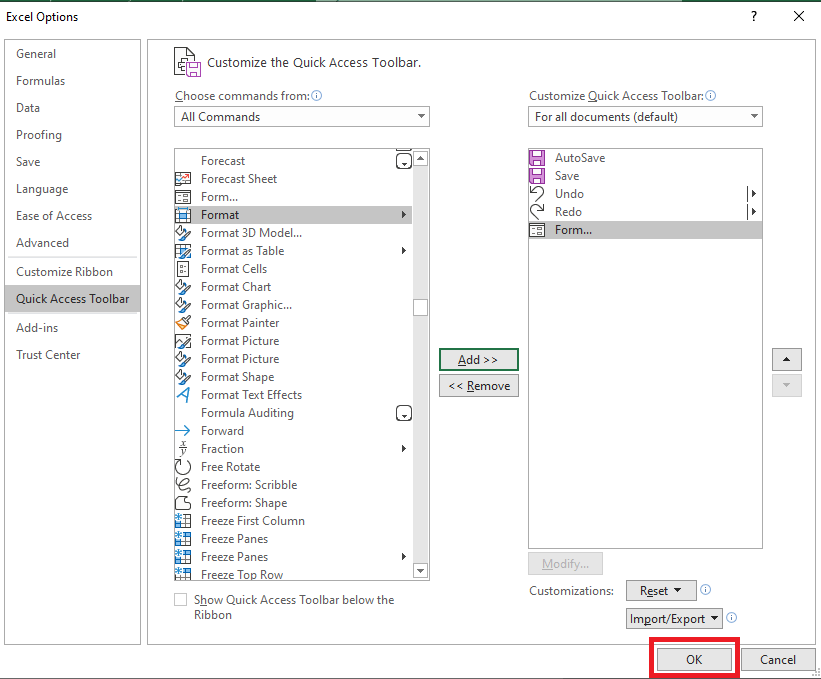Click the Forecast Sheet chart icon
The width and height of the screenshot is (821, 679).
183,179
